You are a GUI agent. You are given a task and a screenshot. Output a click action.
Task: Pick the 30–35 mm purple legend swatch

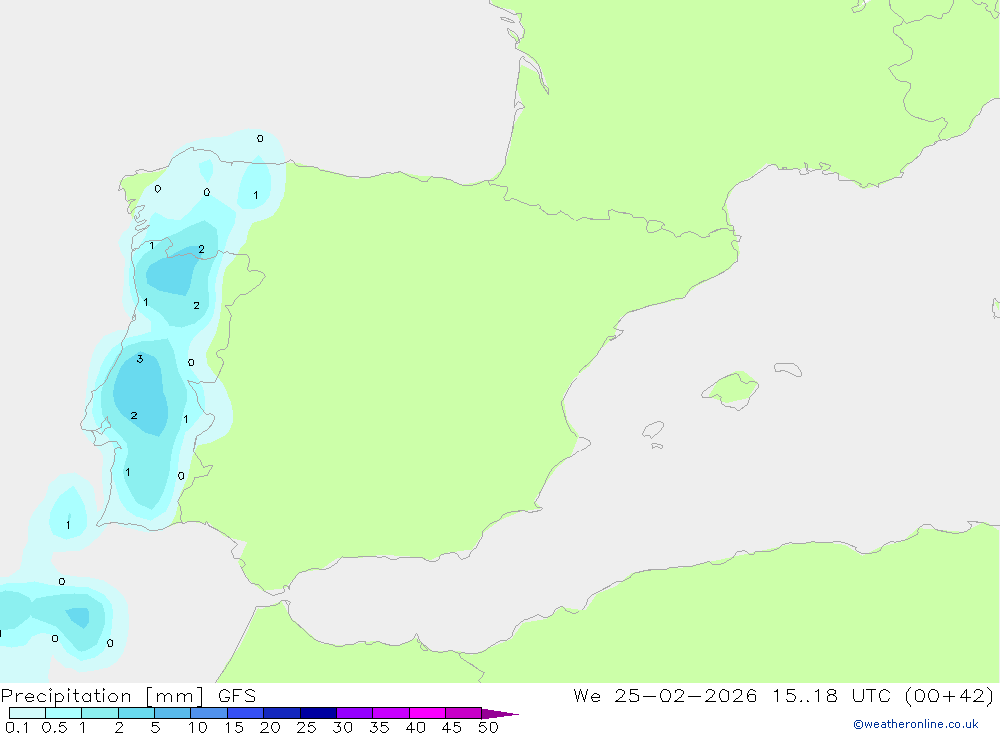pyautogui.click(x=355, y=713)
